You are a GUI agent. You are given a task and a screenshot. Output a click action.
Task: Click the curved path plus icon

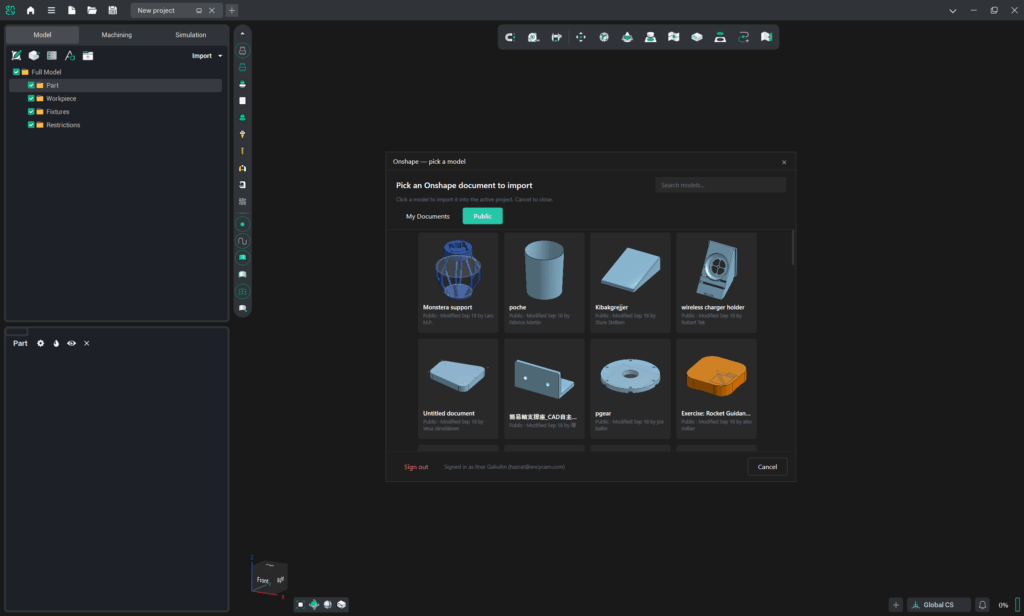click(743, 37)
